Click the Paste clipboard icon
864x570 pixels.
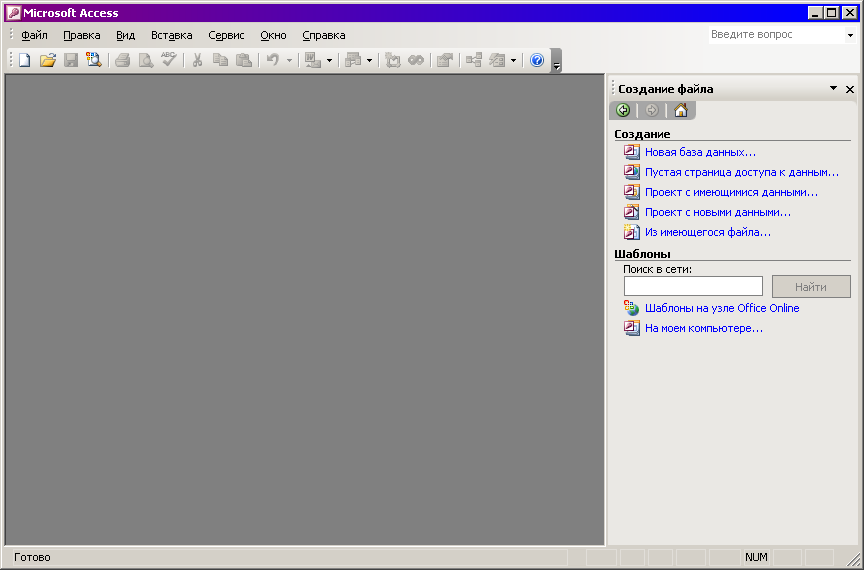(x=244, y=60)
